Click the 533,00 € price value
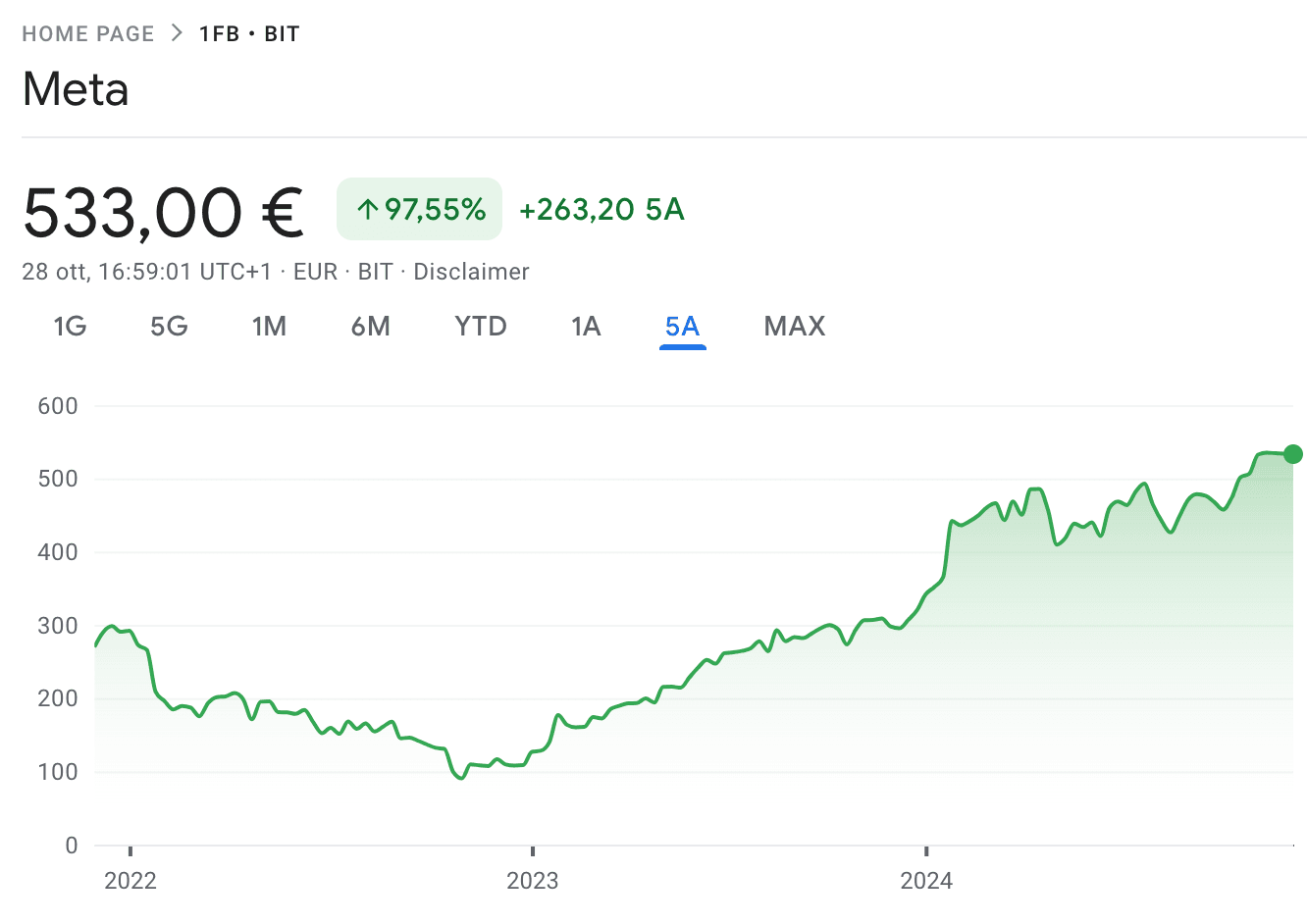 pyautogui.click(x=163, y=212)
